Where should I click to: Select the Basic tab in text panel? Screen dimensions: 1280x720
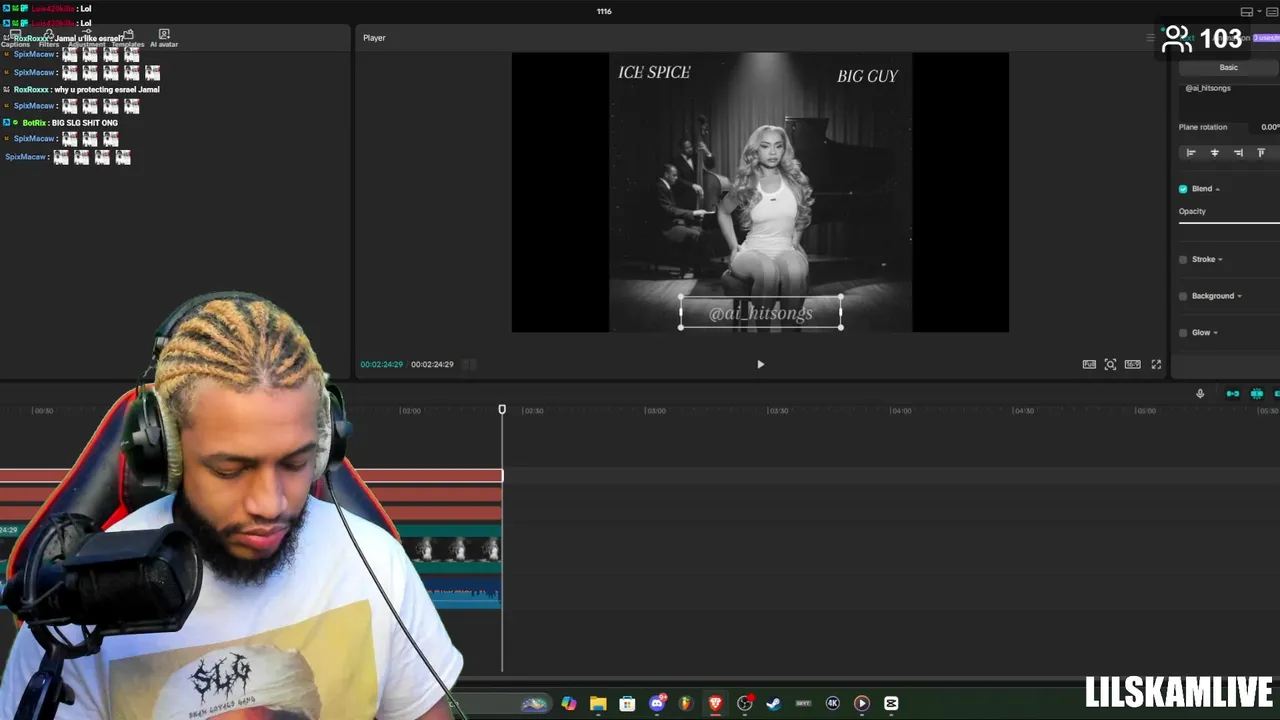pos(1228,67)
